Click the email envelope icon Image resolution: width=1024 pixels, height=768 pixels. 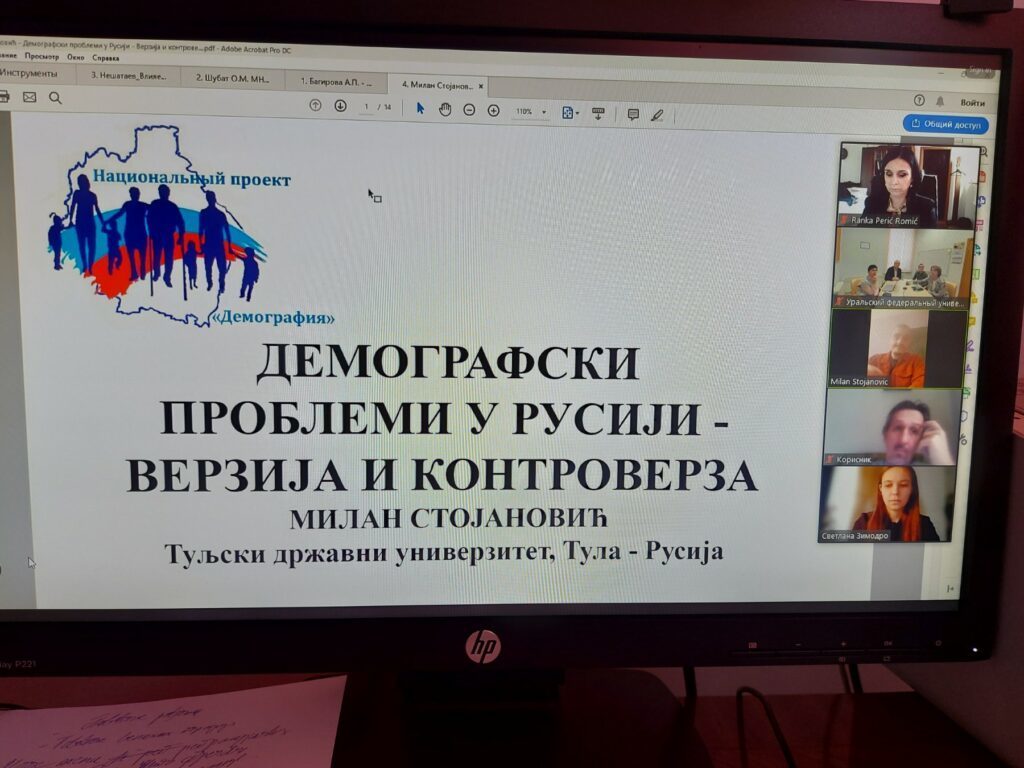29,97
